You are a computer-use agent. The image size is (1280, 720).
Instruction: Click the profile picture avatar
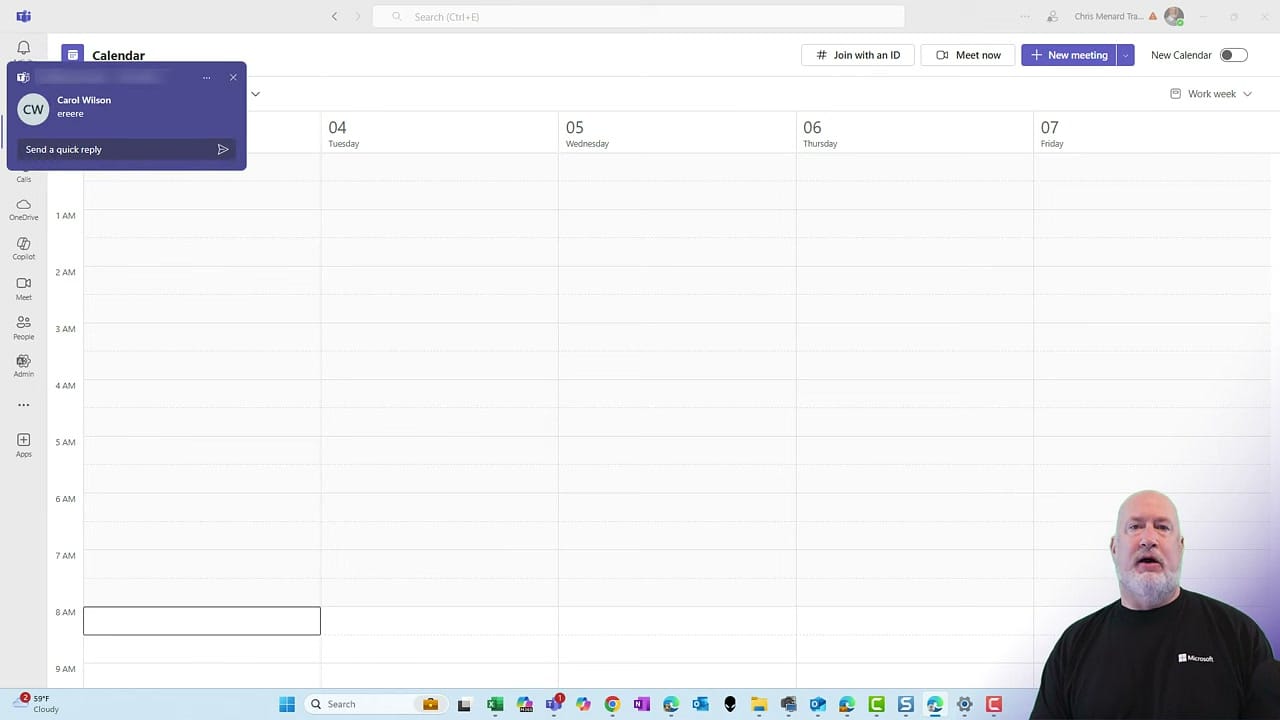(1174, 16)
